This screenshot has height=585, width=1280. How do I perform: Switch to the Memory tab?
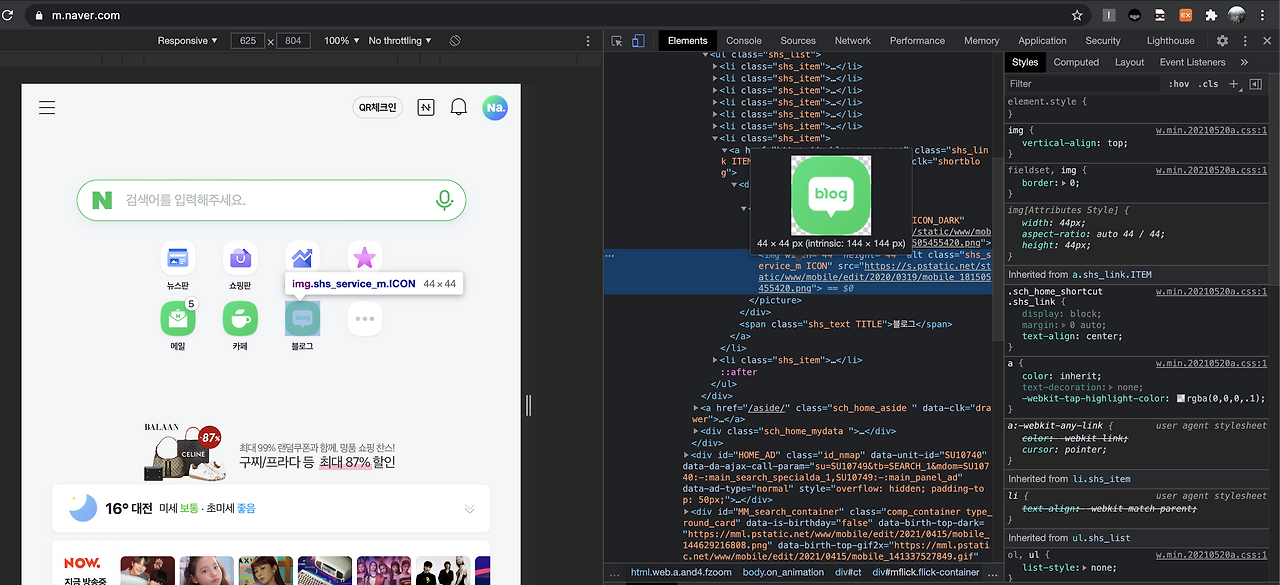point(981,41)
